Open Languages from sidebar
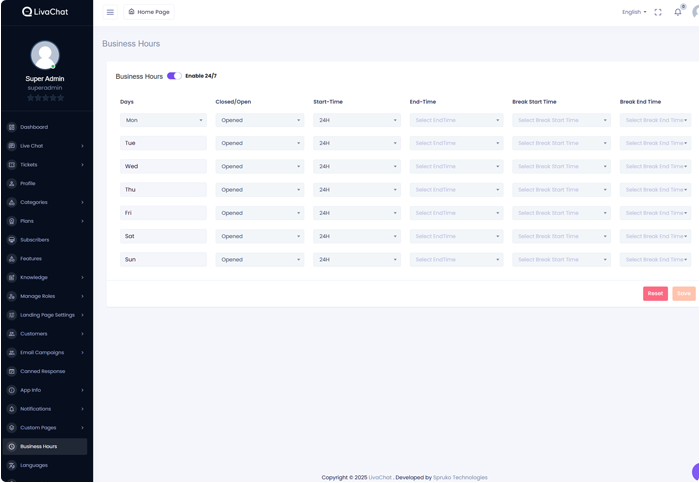Screen dimensions: 700x483 [x=34, y=465]
